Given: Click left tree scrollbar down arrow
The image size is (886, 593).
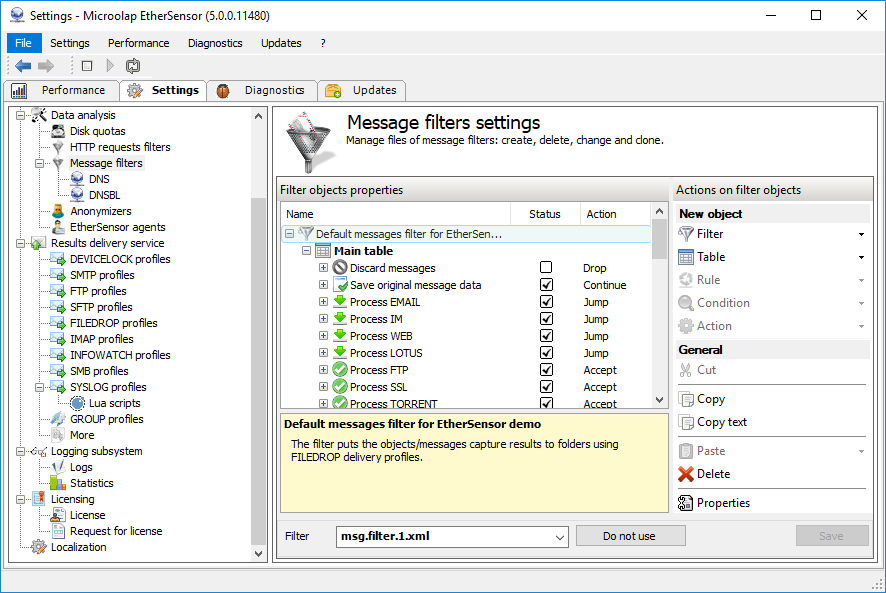Looking at the screenshot, I should [258, 554].
